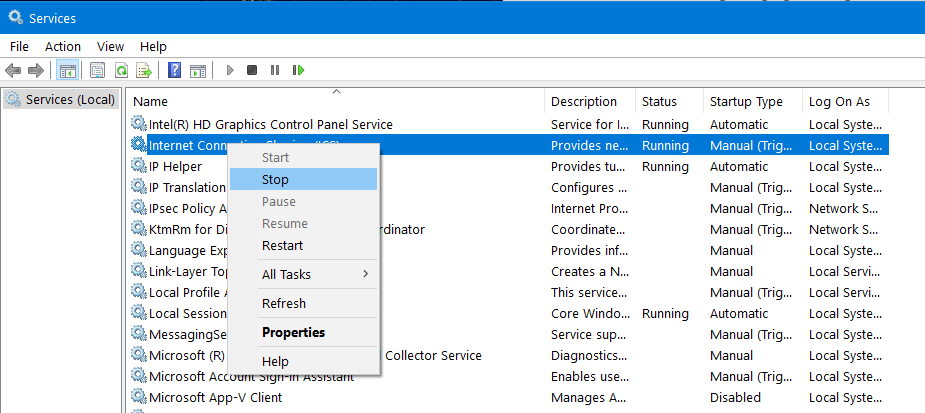The height and width of the screenshot is (413, 925).
Task: Choose Stop in the context menu
Action: [275, 180]
